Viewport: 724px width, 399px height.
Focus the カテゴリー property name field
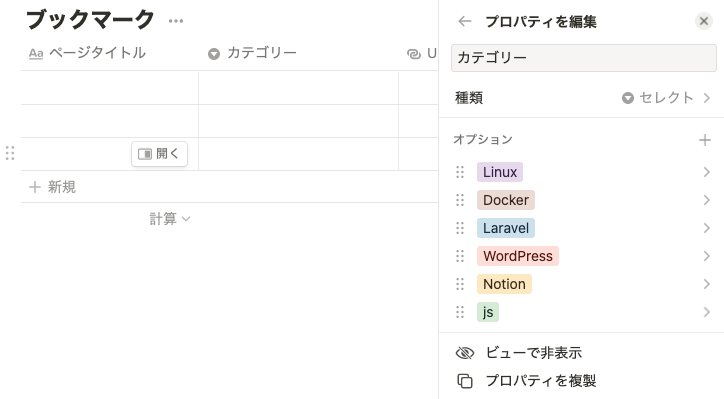584,58
